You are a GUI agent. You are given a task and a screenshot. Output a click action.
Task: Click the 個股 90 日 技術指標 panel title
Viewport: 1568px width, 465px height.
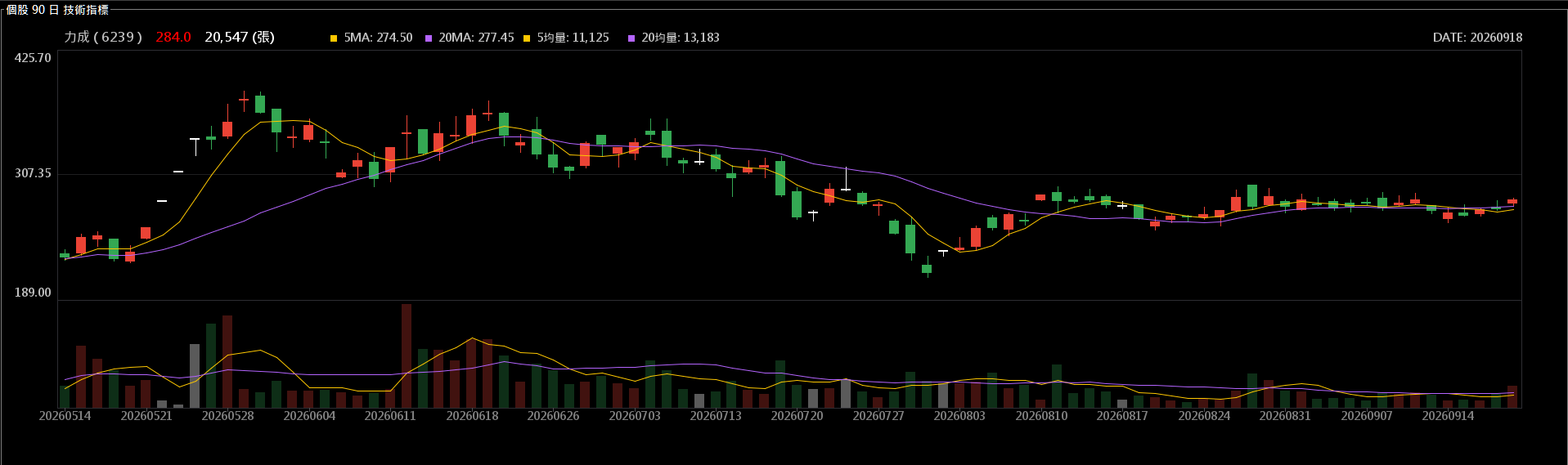(x=57, y=10)
